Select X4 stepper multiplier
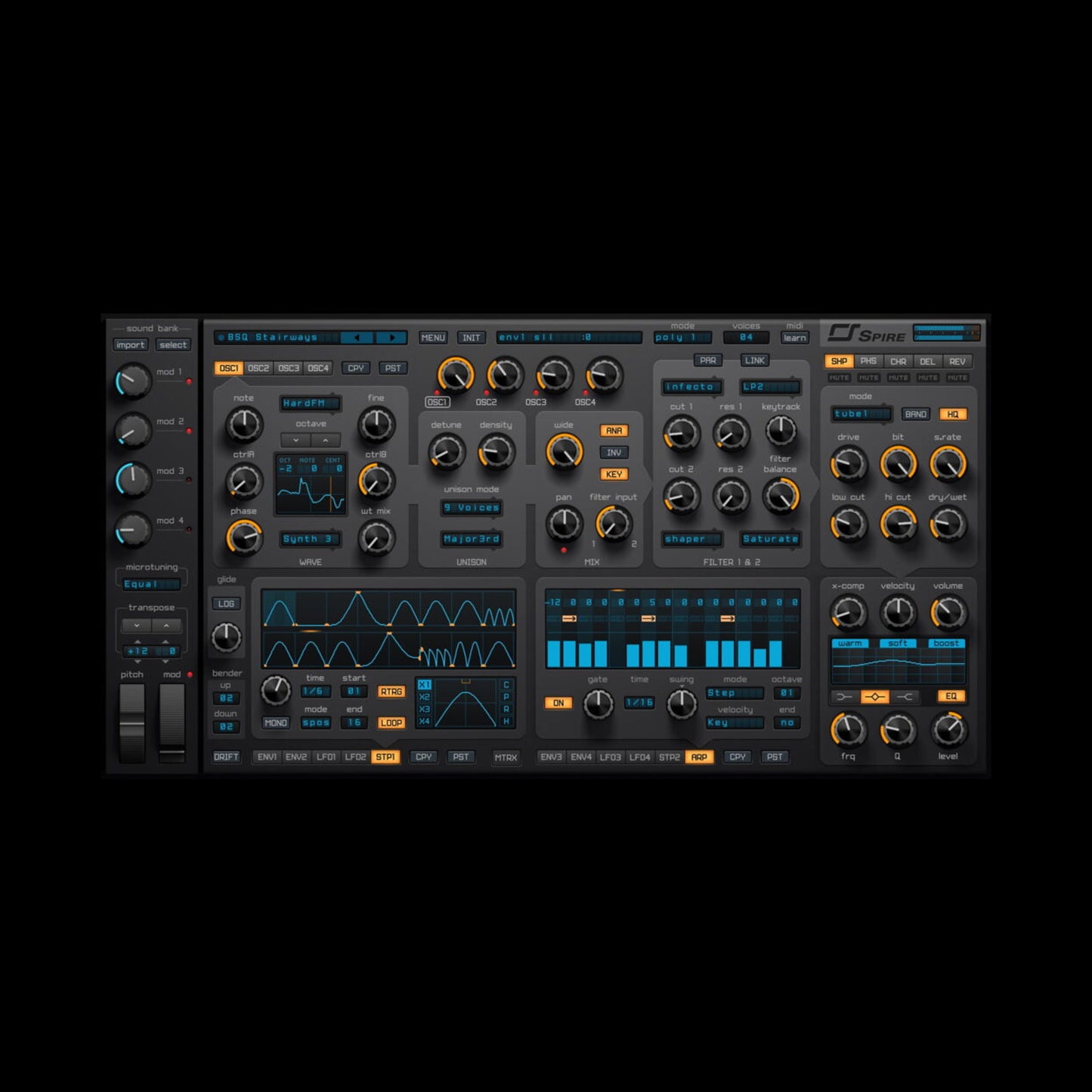The width and height of the screenshot is (1092, 1092). point(424,721)
